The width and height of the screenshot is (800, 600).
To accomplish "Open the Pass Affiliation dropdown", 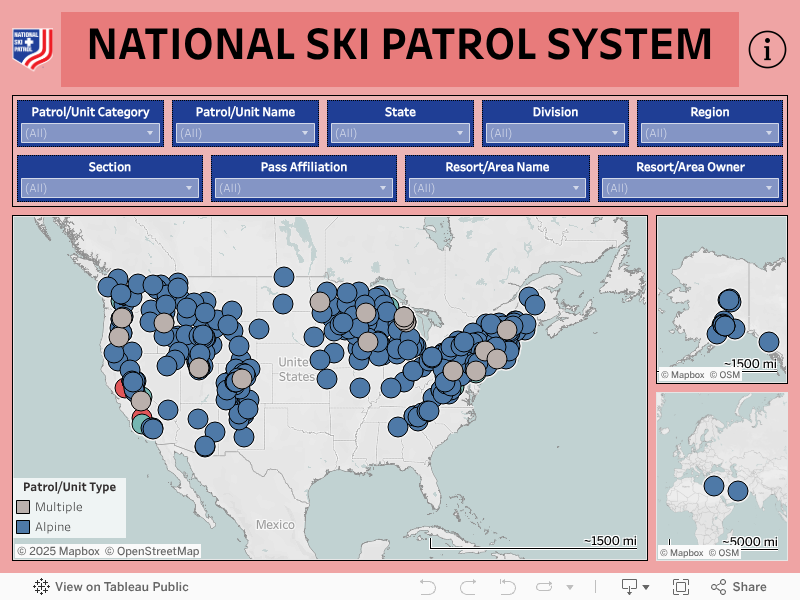I will click(303, 187).
